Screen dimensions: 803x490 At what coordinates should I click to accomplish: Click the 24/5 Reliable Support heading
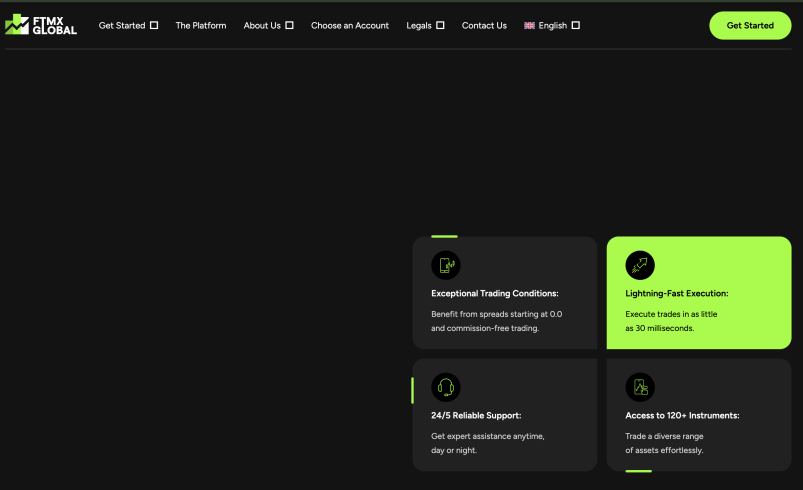(476, 415)
